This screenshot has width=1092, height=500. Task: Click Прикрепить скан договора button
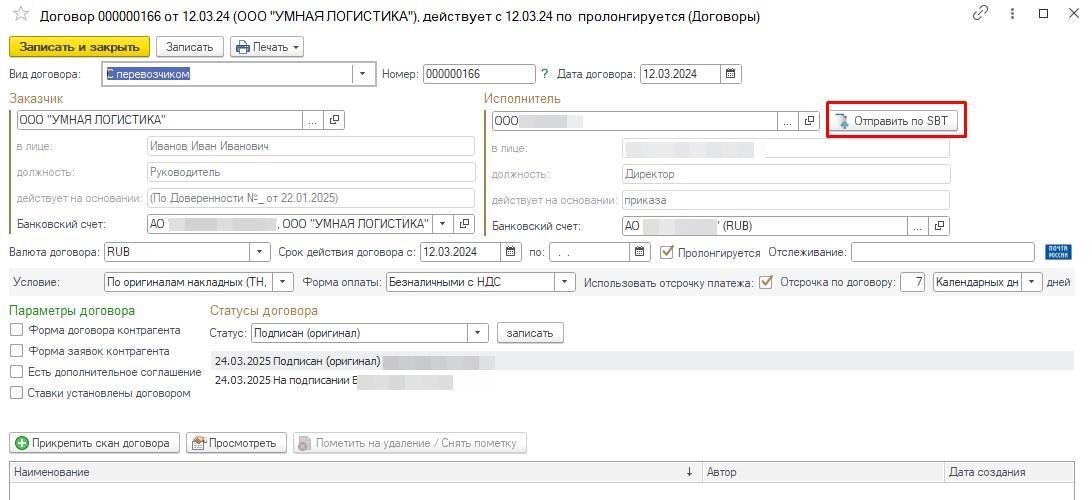tap(94, 443)
